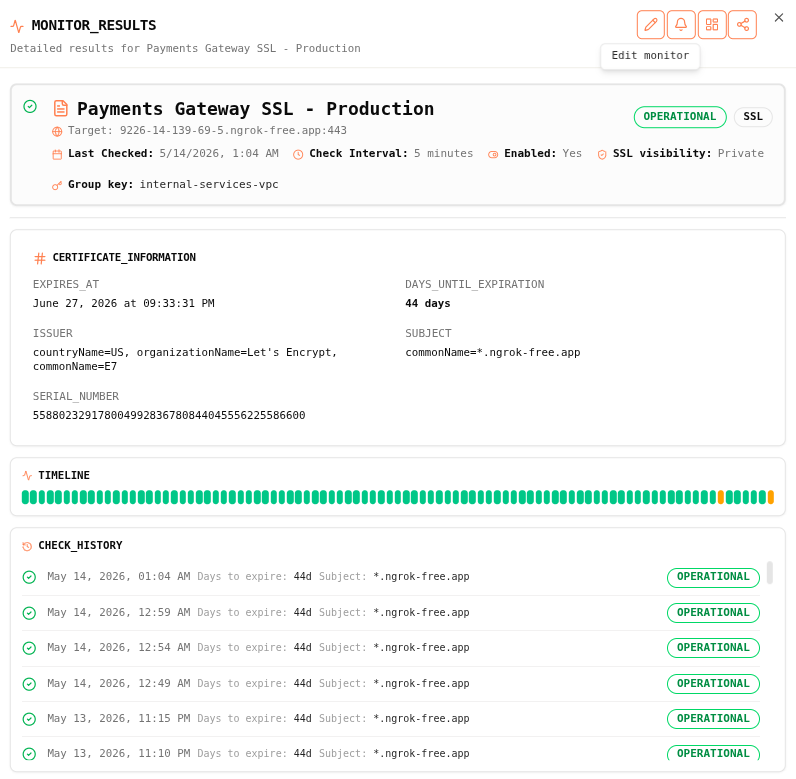The height and width of the screenshot is (779, 796).
Task: Click the share icon button
Action: [742, 24]
